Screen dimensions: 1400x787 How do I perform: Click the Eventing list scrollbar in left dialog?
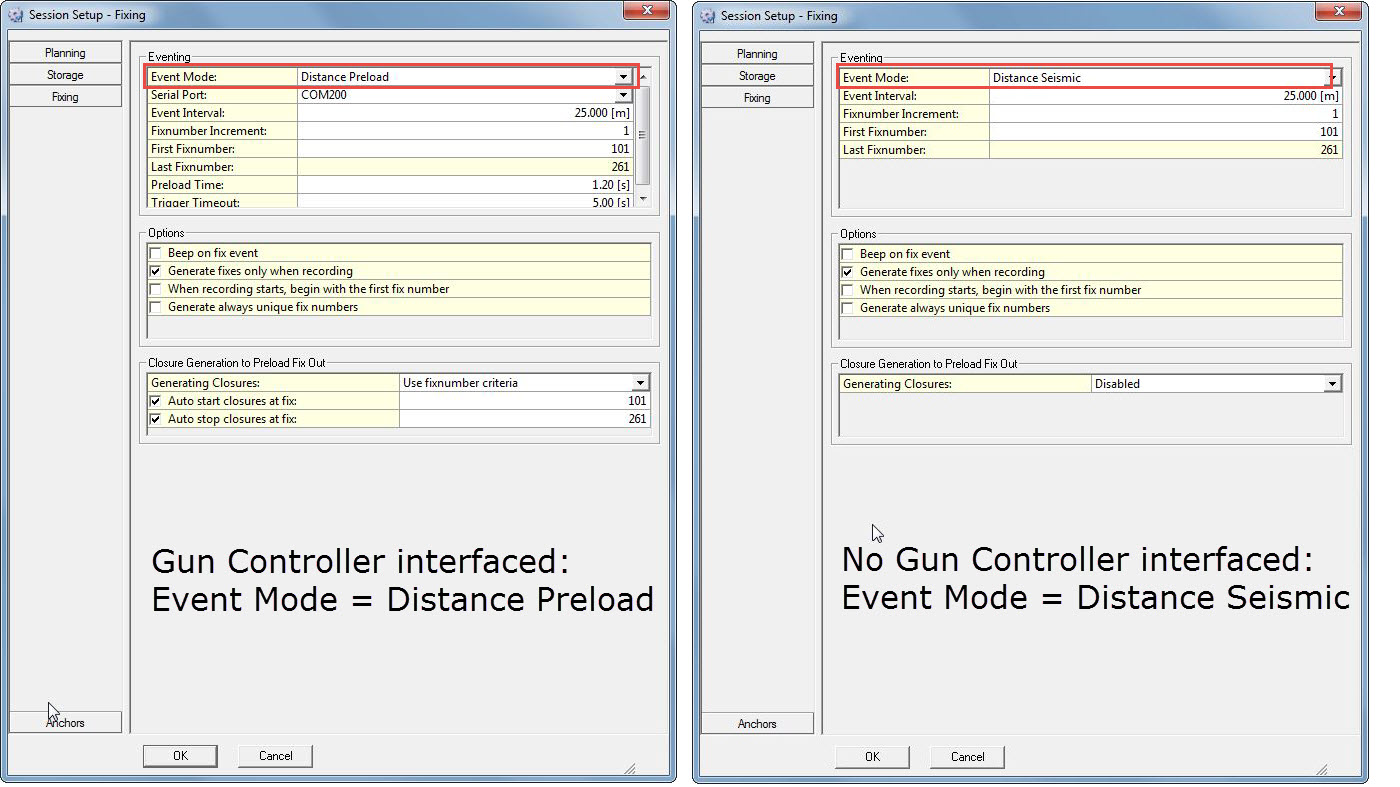coord(643,134)
